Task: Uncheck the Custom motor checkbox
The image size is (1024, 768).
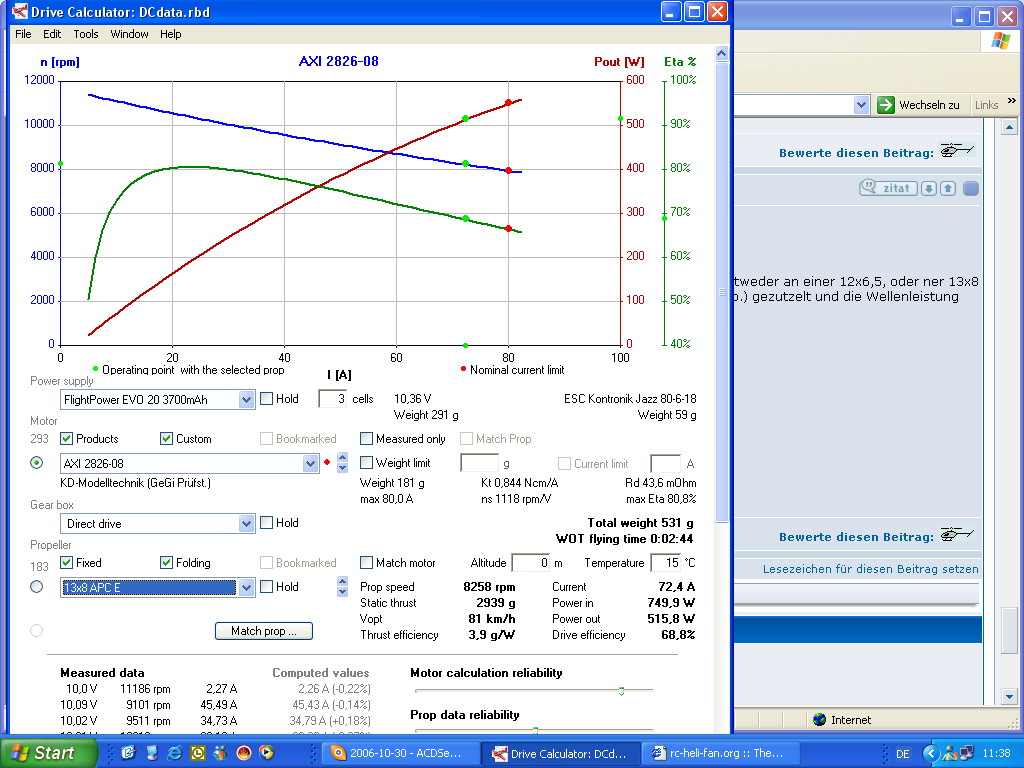Action: coord(167,439)
